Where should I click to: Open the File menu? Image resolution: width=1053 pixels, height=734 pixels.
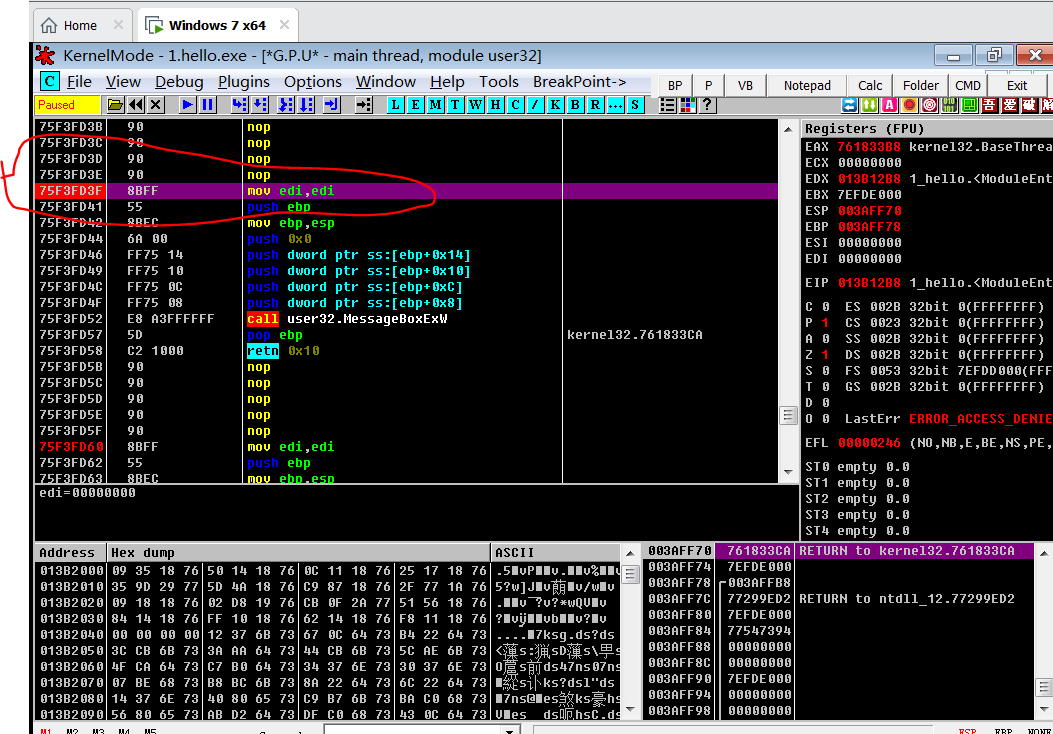pyautogui.click(x=79, y=82)
